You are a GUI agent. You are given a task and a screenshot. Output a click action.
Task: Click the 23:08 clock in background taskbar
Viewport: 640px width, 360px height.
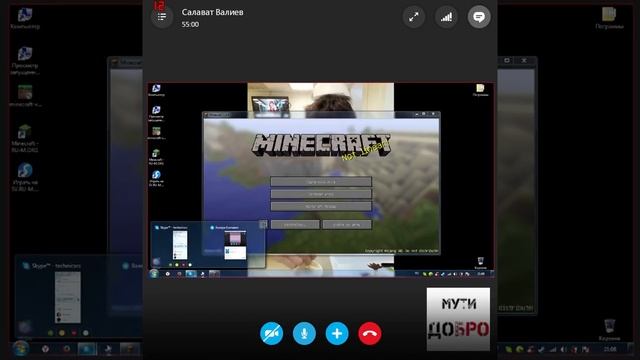pos(610,349)
